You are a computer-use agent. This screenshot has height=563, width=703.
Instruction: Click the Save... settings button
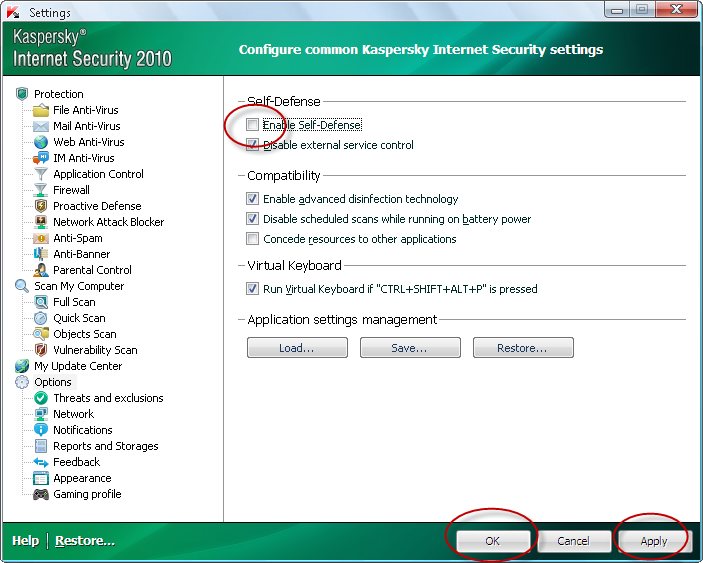pos(410,348)
